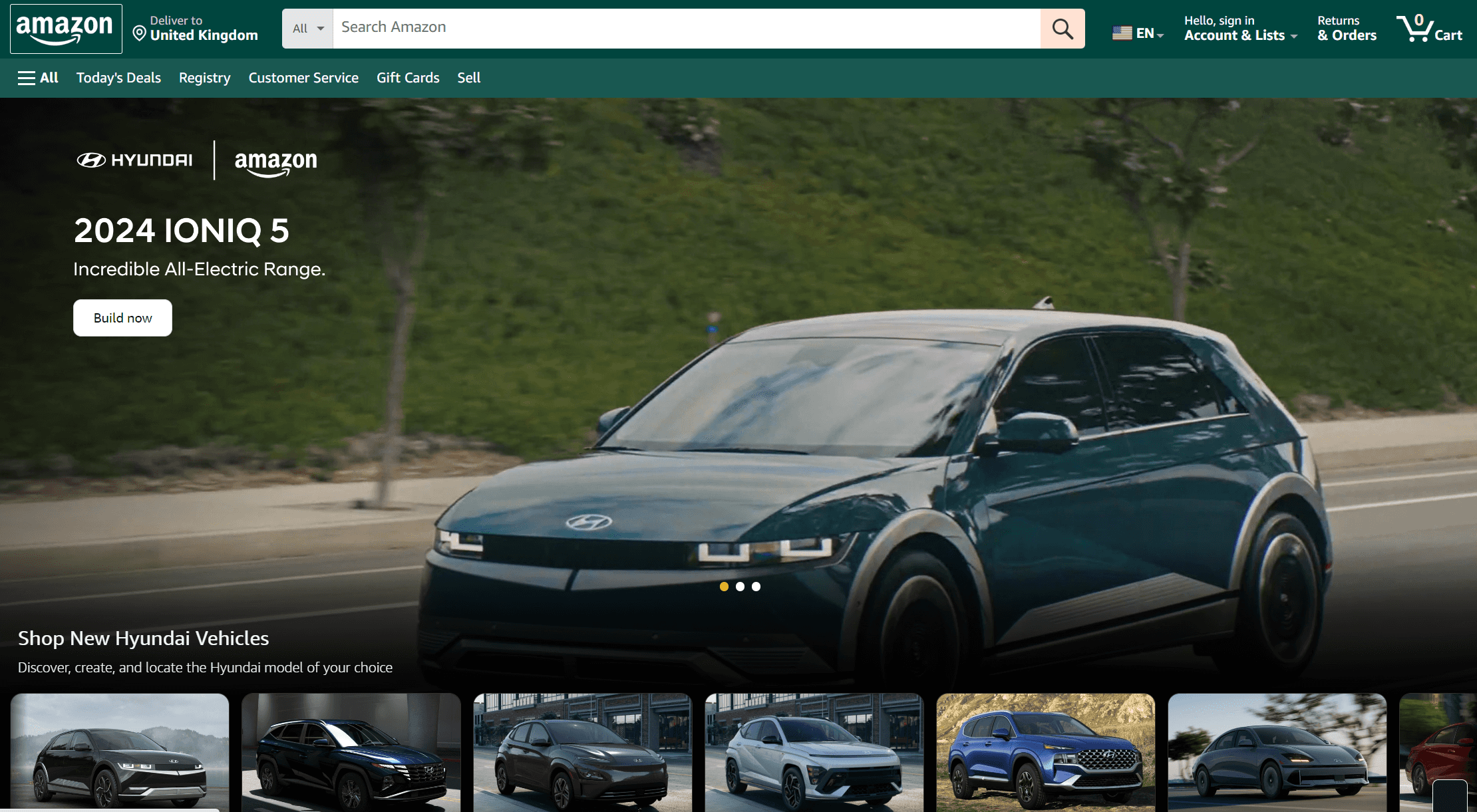Click the US flag language icon

[1122, 31]
